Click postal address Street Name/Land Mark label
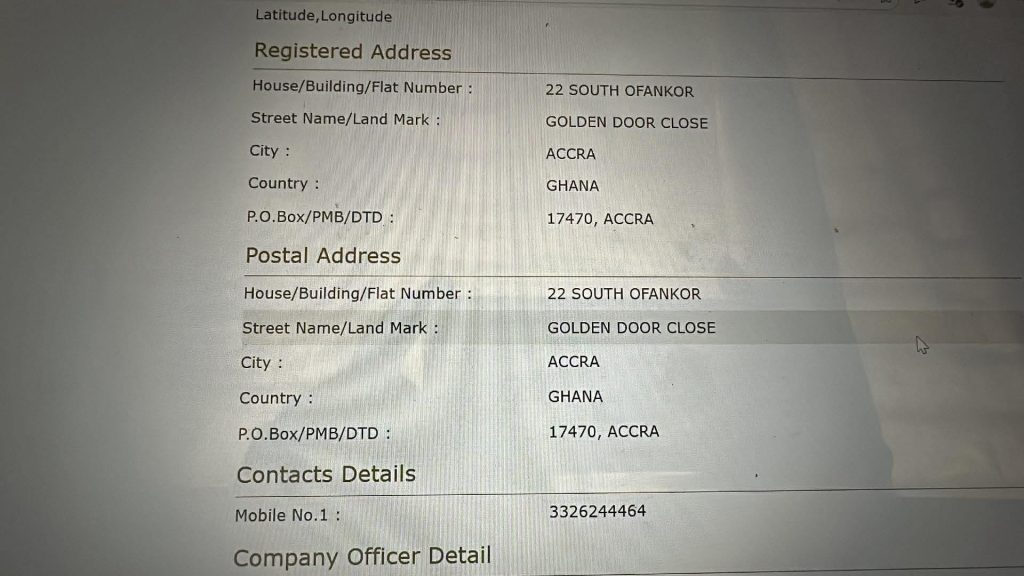The height and width of the screenshot is (576, 1024). coord(340,328)
